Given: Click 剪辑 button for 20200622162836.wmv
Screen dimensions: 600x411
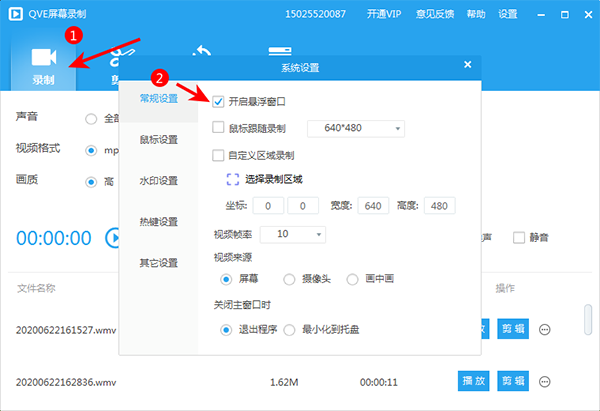Looking at the screenshot, I should (x=512, y=381).
